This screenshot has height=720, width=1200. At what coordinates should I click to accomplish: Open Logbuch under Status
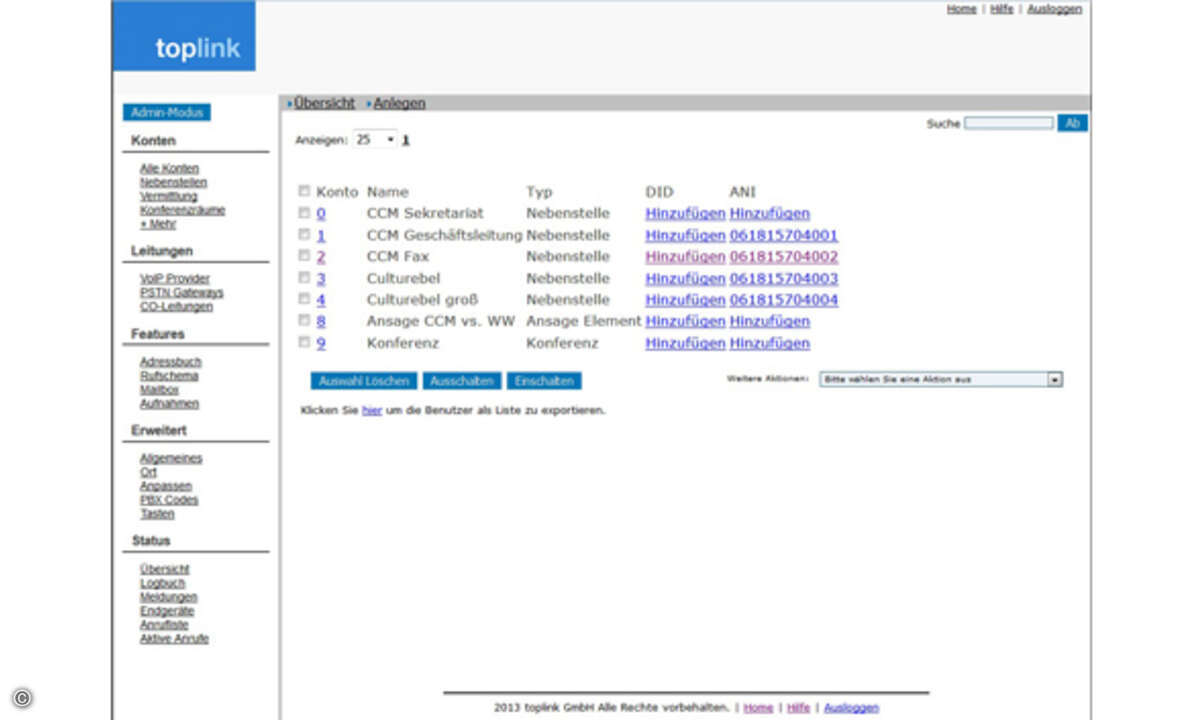coord(163,583)
